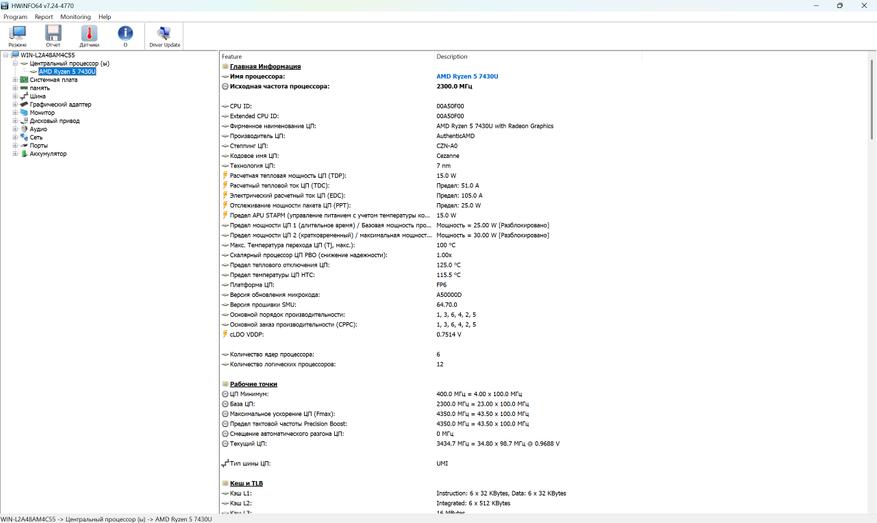877x523 pixels.
Task: Click the Рабочие точки section heading
Action: (x=253, y=384)
